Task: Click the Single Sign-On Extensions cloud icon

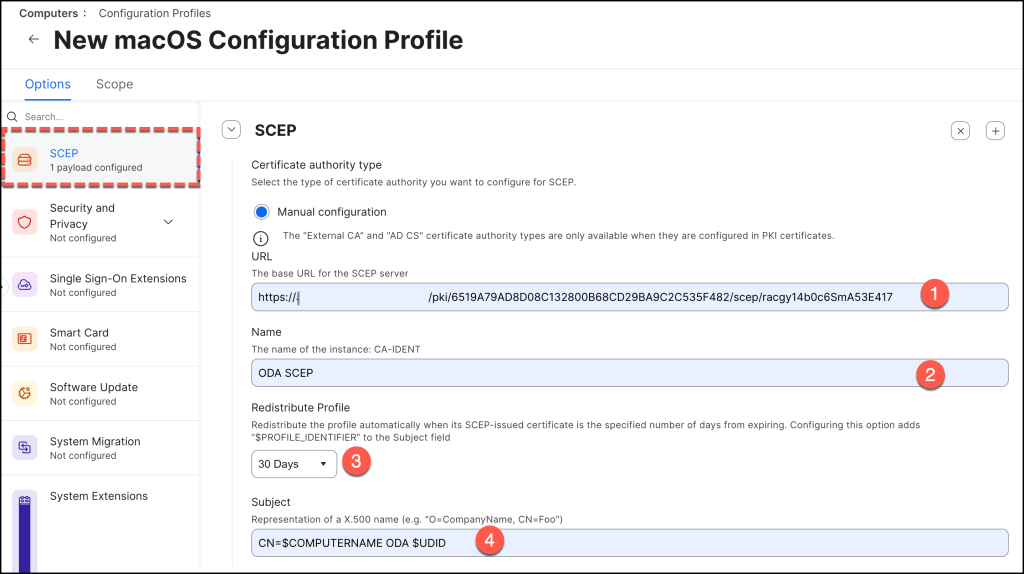Action: [26, 285]
